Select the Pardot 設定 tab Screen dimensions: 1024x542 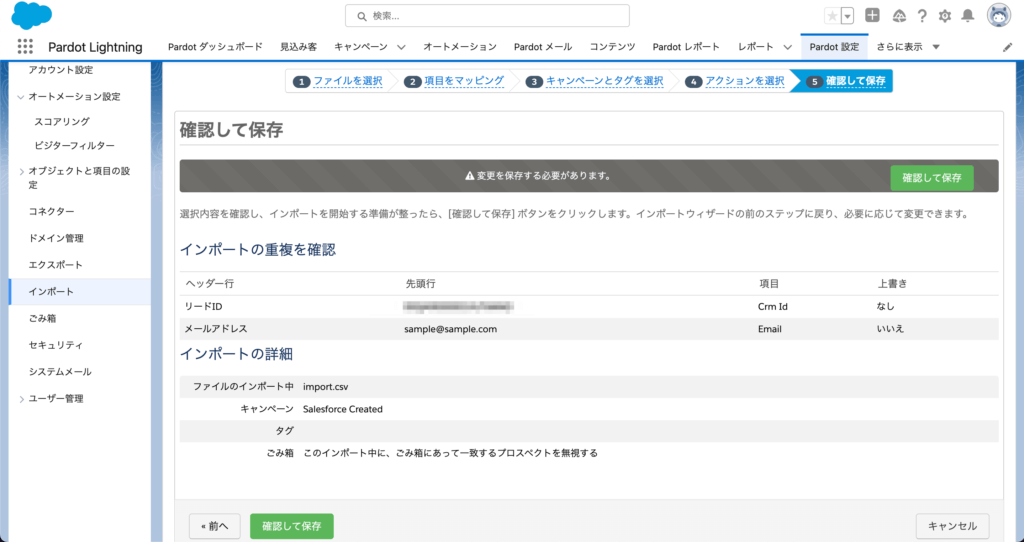(x=834, y=47)
